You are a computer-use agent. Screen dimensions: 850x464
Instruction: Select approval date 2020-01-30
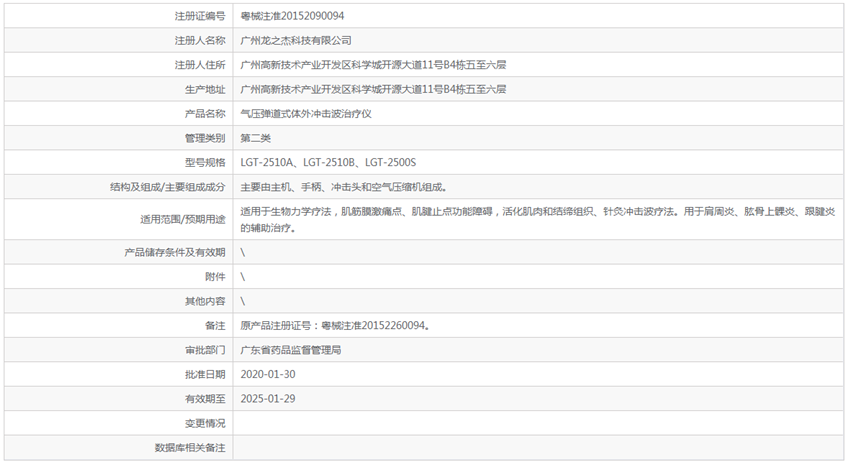tap(268, 375)
